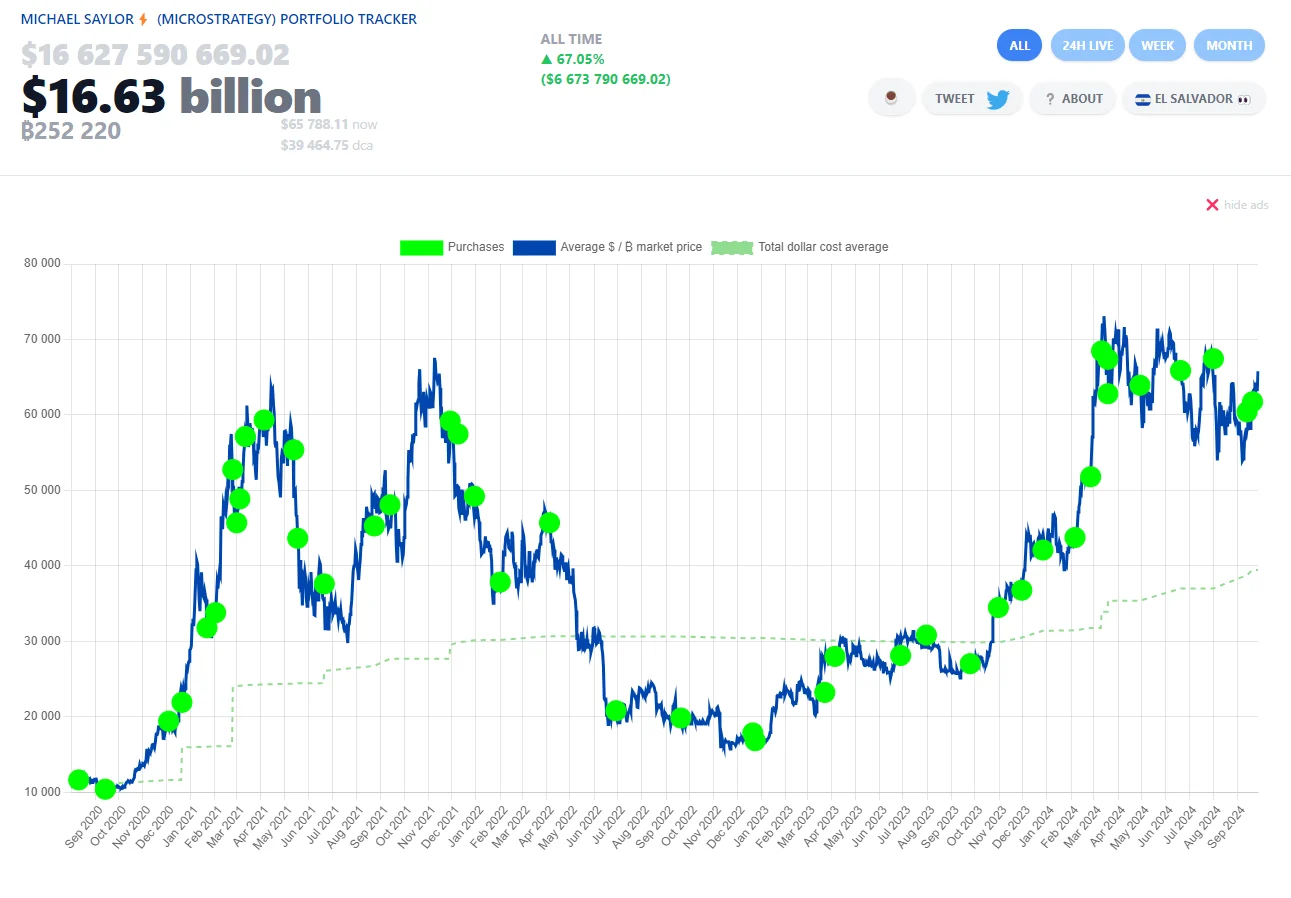1291x898 pixels.
Task: Click the hide ads text link
Action: click(1246, 205)
